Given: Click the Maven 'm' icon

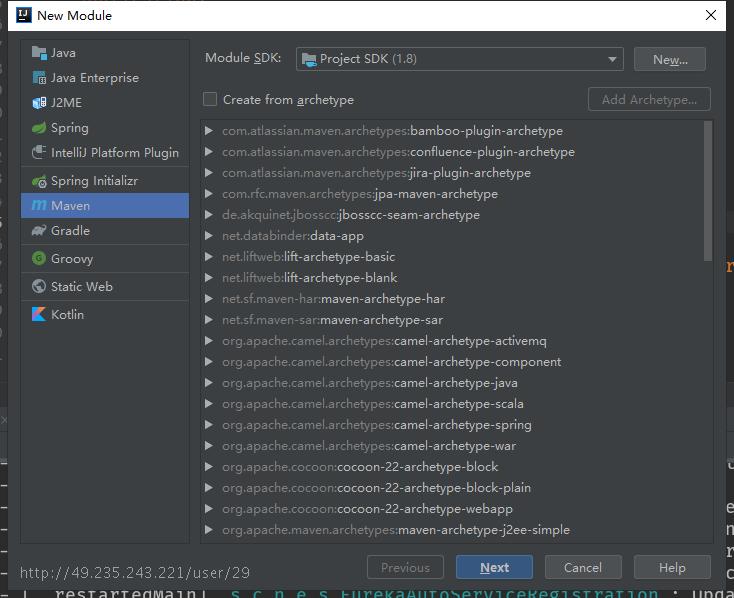Looking at the screenshot, I should 39,205.
